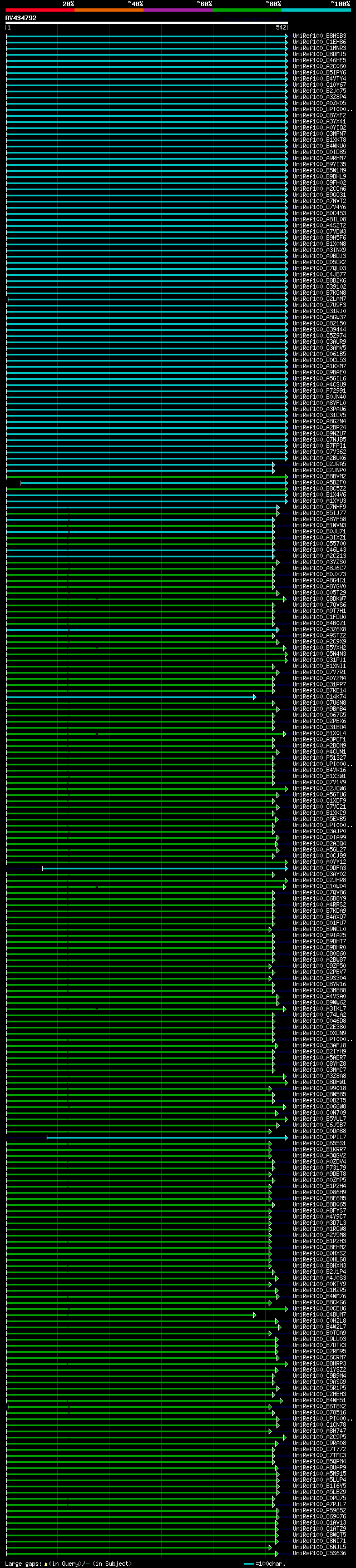
Task: Select alignment label UniRef100_B4VTY4
Action: pos(319,78)
